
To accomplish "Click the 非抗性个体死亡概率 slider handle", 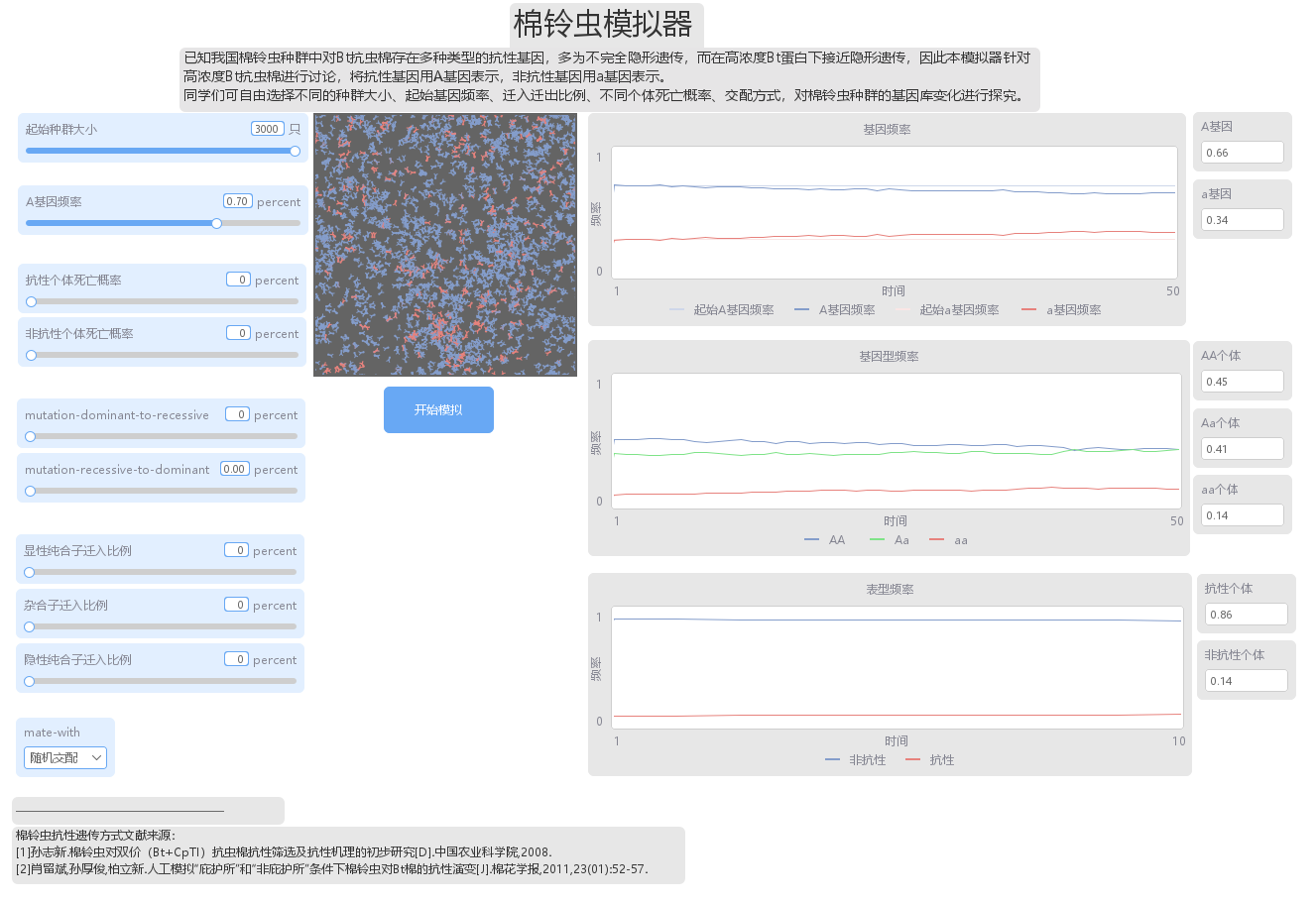I will coord(31,355).
